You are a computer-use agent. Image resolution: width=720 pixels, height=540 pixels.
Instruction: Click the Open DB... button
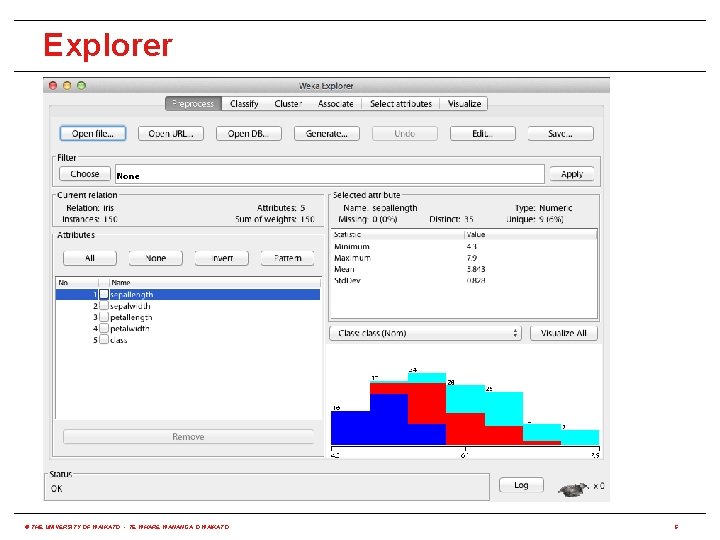point(248,134)
